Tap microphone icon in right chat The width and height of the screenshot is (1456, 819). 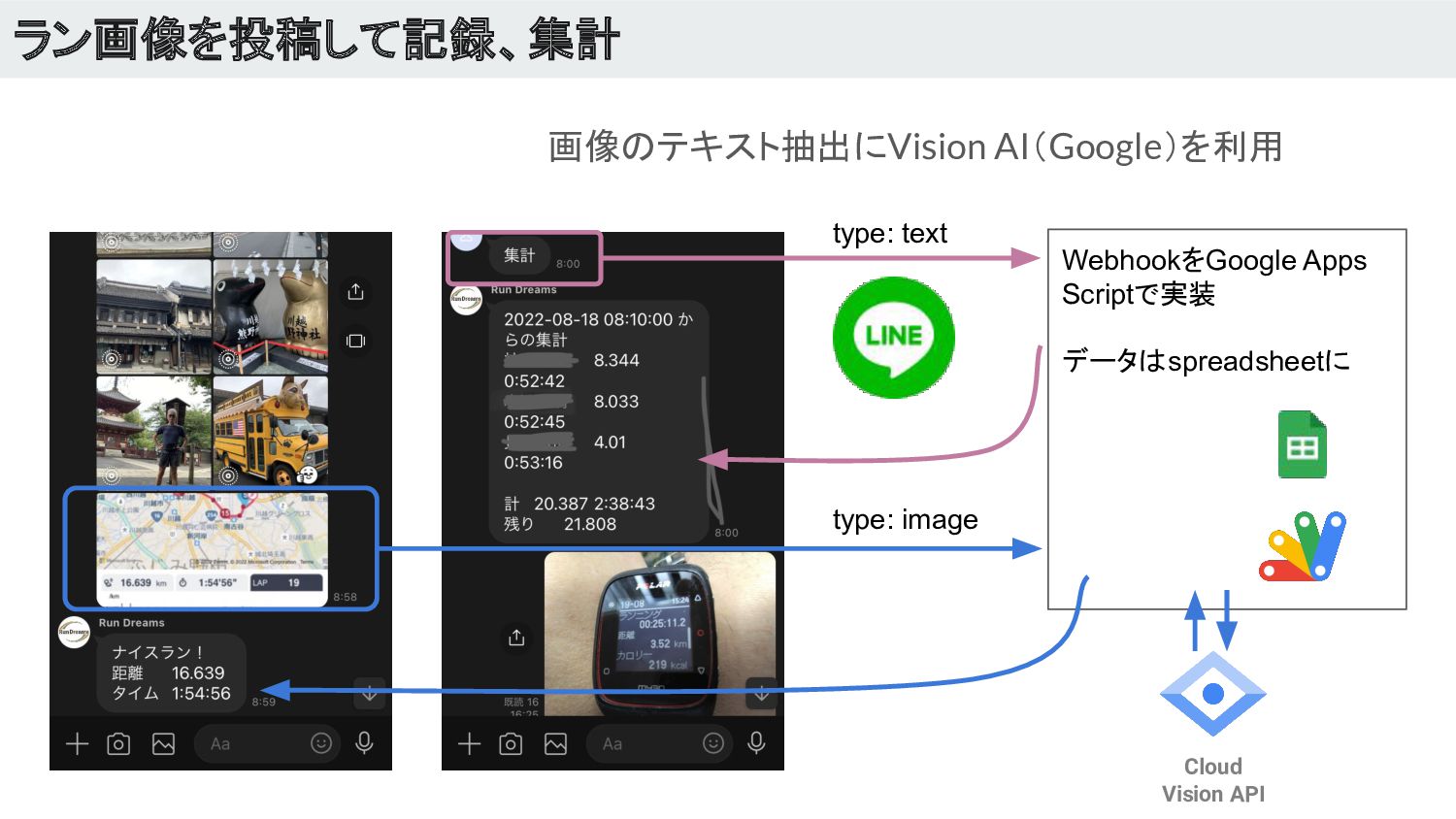tap(757, 743)
